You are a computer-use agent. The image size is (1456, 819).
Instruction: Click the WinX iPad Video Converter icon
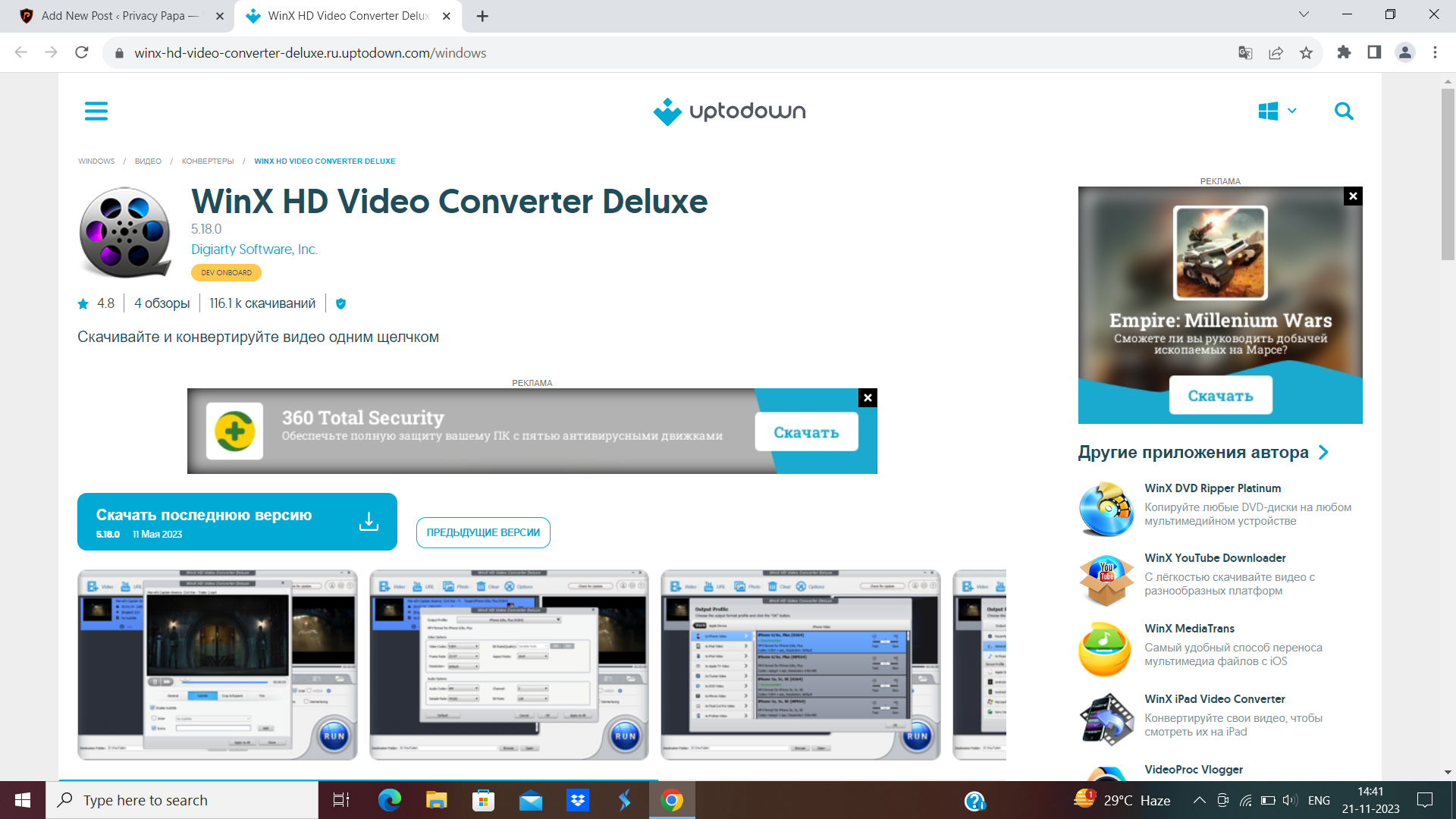coord(1106,720)
